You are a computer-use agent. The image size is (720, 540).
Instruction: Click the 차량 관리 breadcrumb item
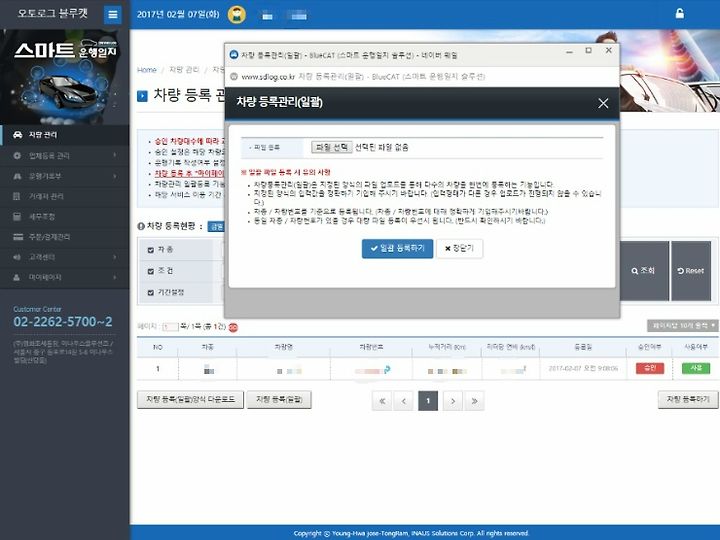point(184,70)
